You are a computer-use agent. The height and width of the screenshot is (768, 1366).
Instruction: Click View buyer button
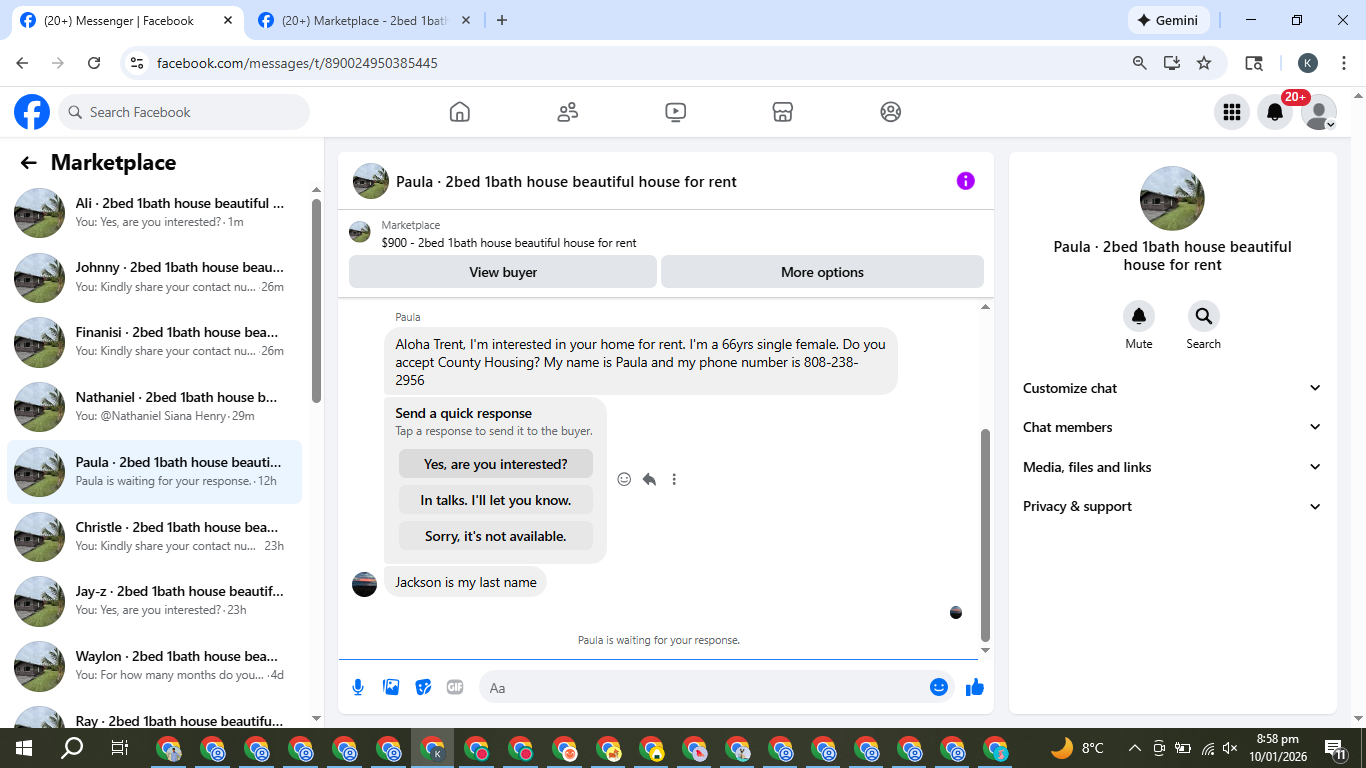[503, 272]
